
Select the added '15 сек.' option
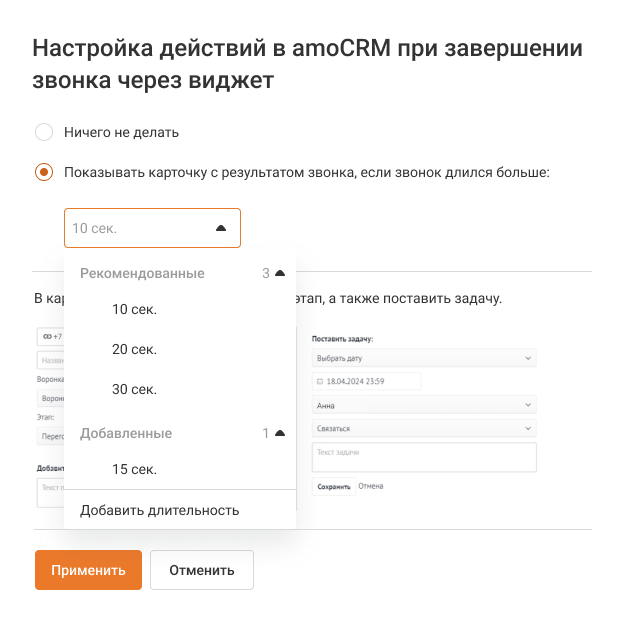[134, 469]
